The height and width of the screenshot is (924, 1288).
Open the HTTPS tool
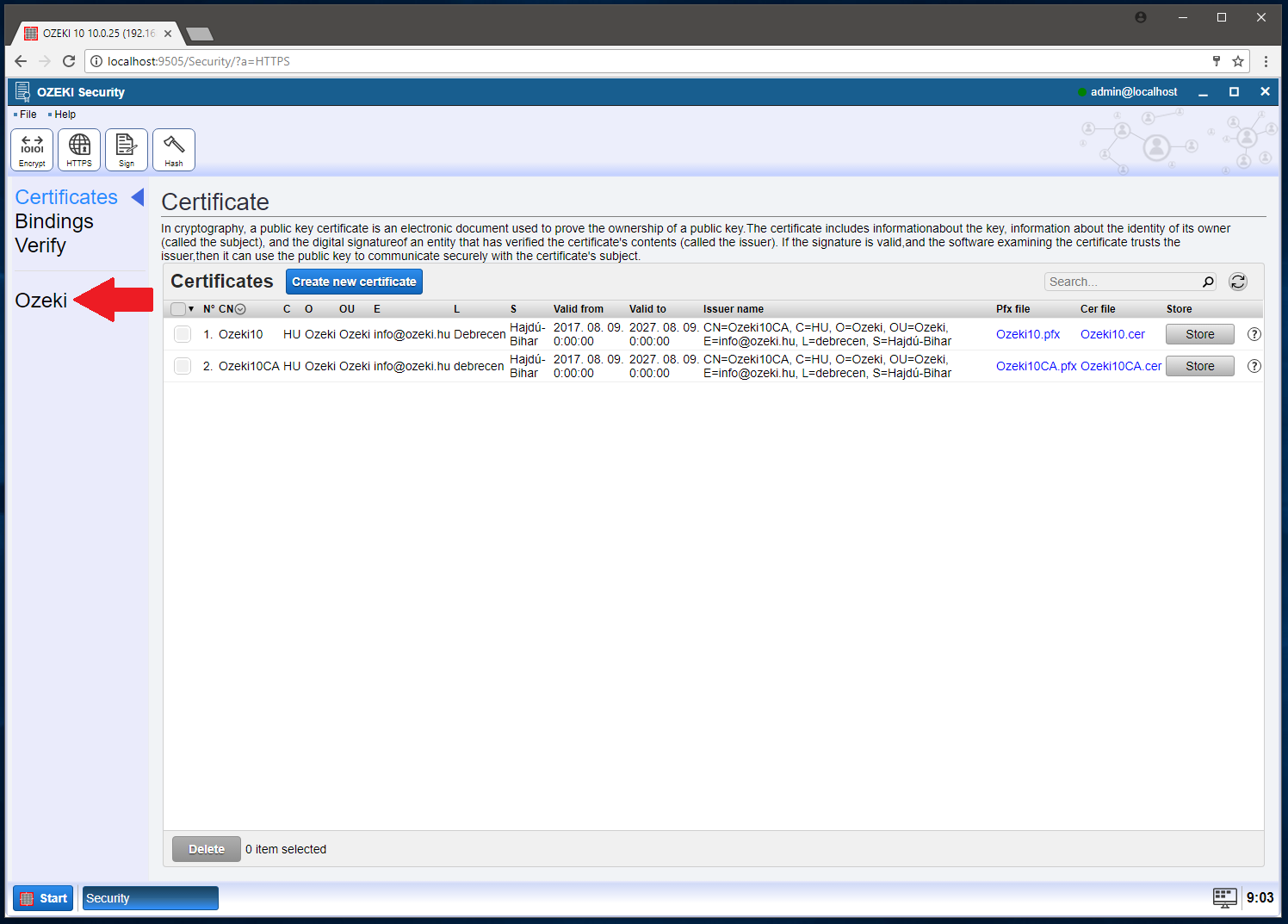(79, 150)
